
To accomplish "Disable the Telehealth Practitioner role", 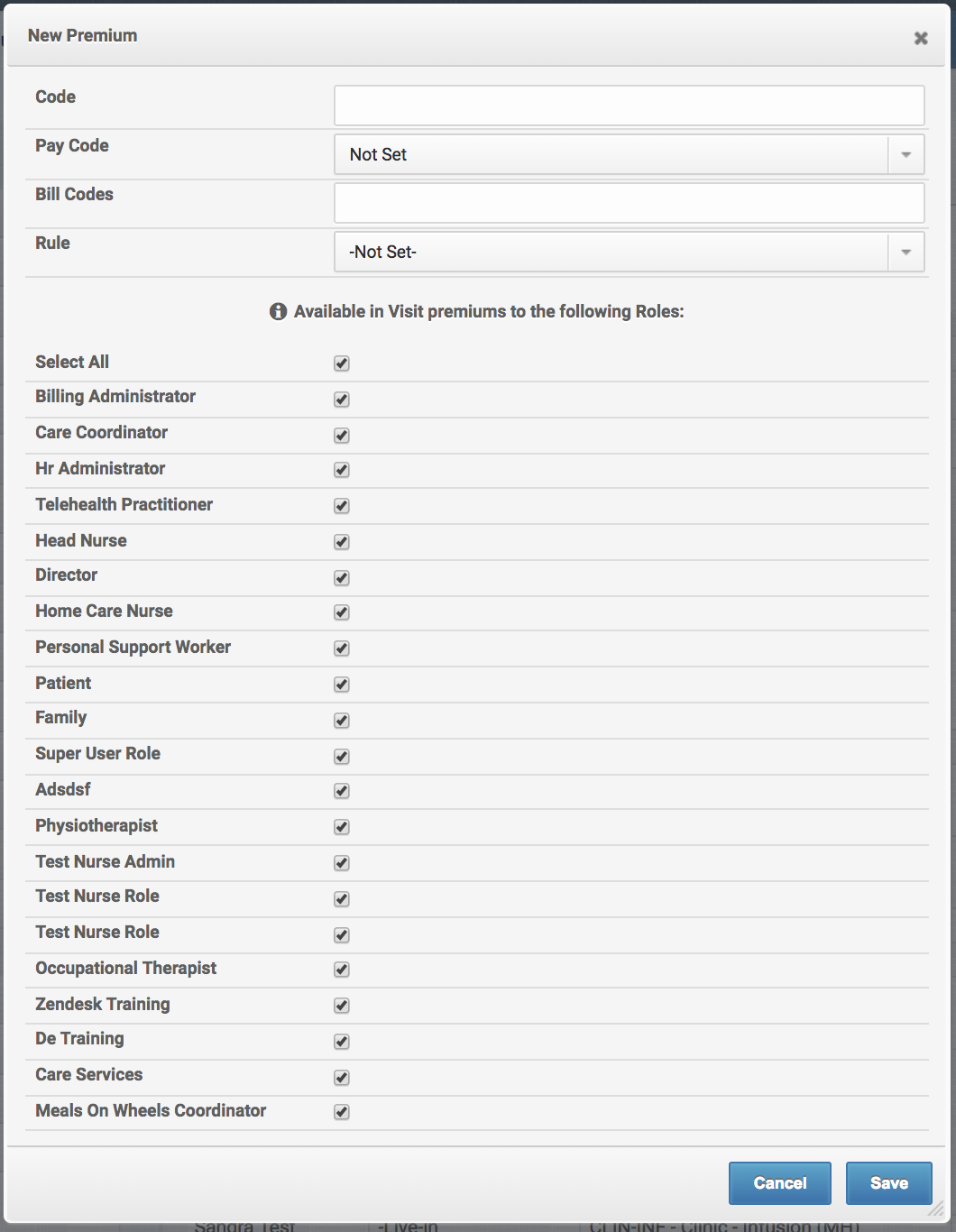I will tap(342, 506).
